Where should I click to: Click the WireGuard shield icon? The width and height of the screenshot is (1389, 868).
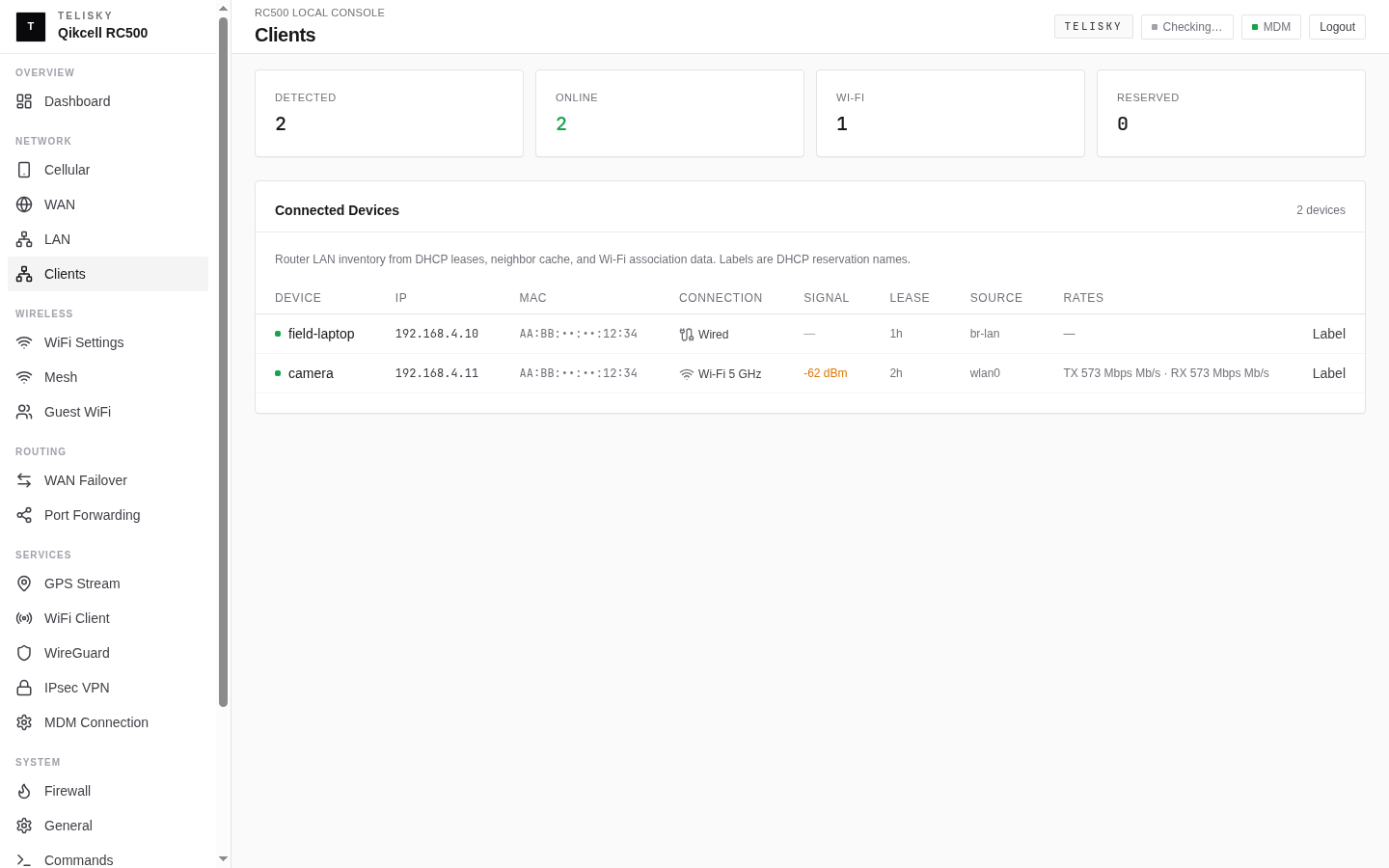click(x=24, y=653)
